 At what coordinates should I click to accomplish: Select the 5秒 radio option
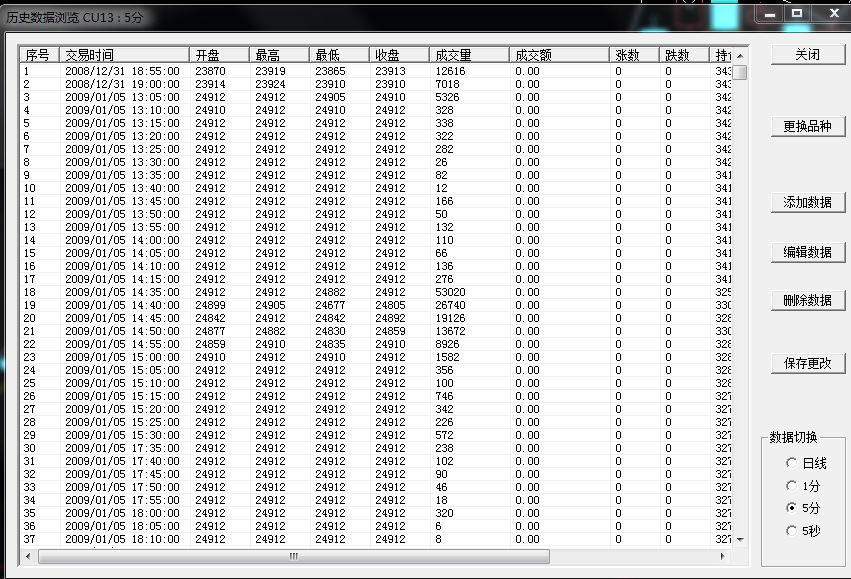pyautogui.click(x=792, y=531)
